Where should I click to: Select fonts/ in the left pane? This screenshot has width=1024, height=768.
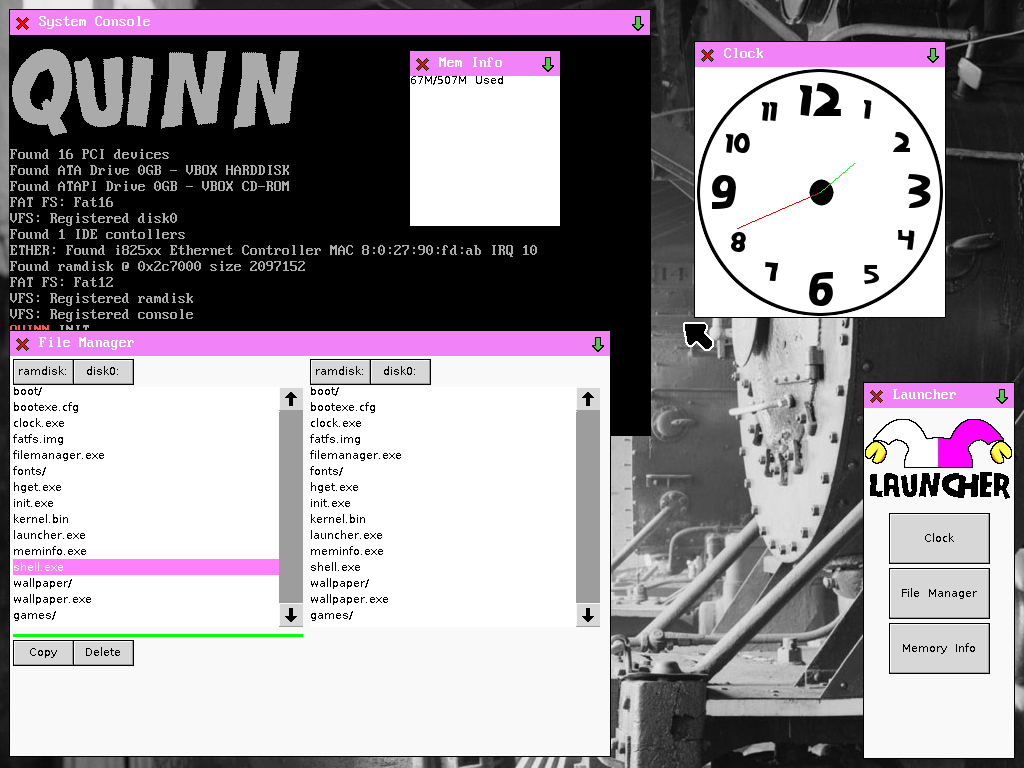146,472
